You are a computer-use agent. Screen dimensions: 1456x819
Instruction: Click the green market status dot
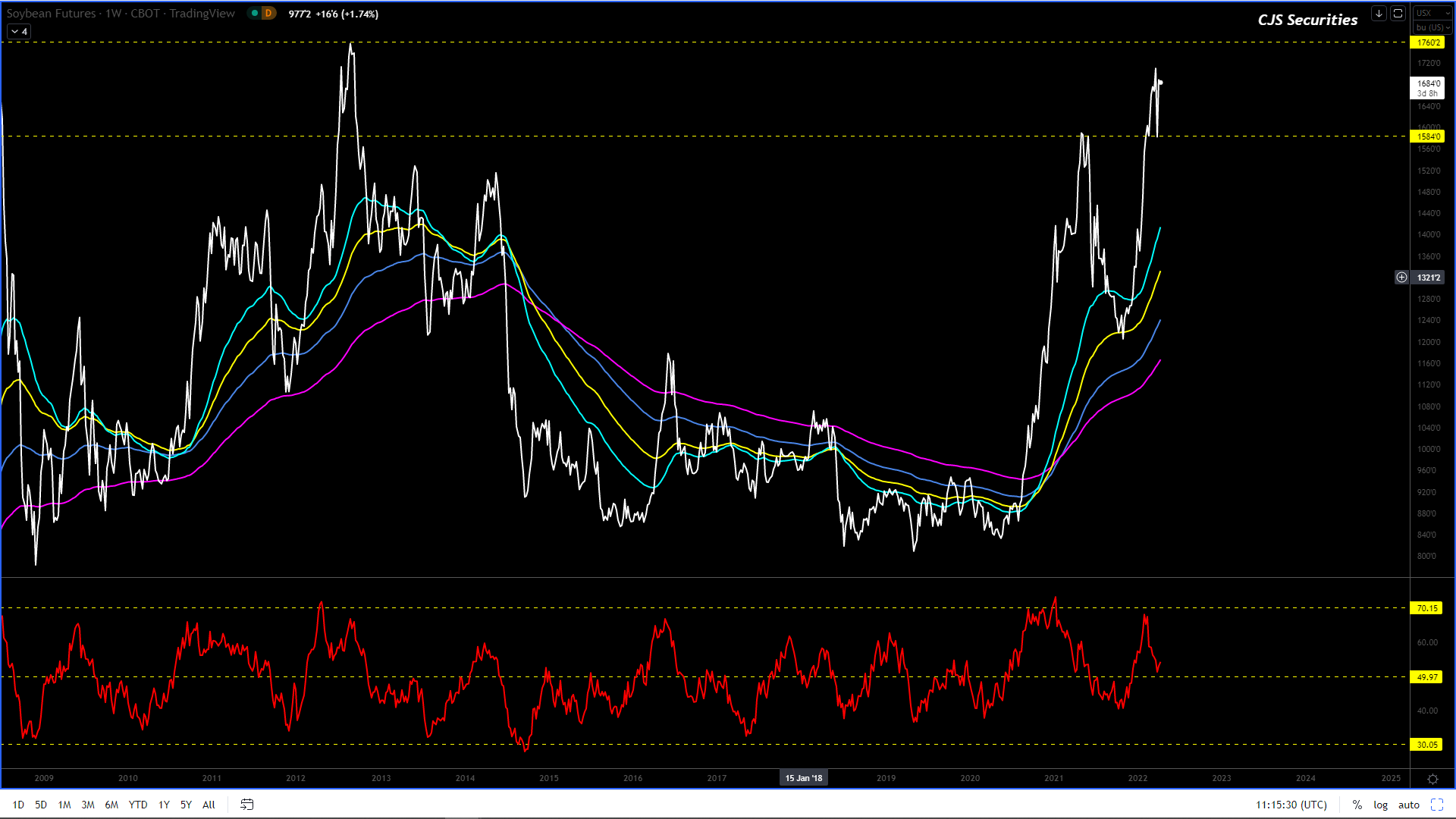point(255,14)
